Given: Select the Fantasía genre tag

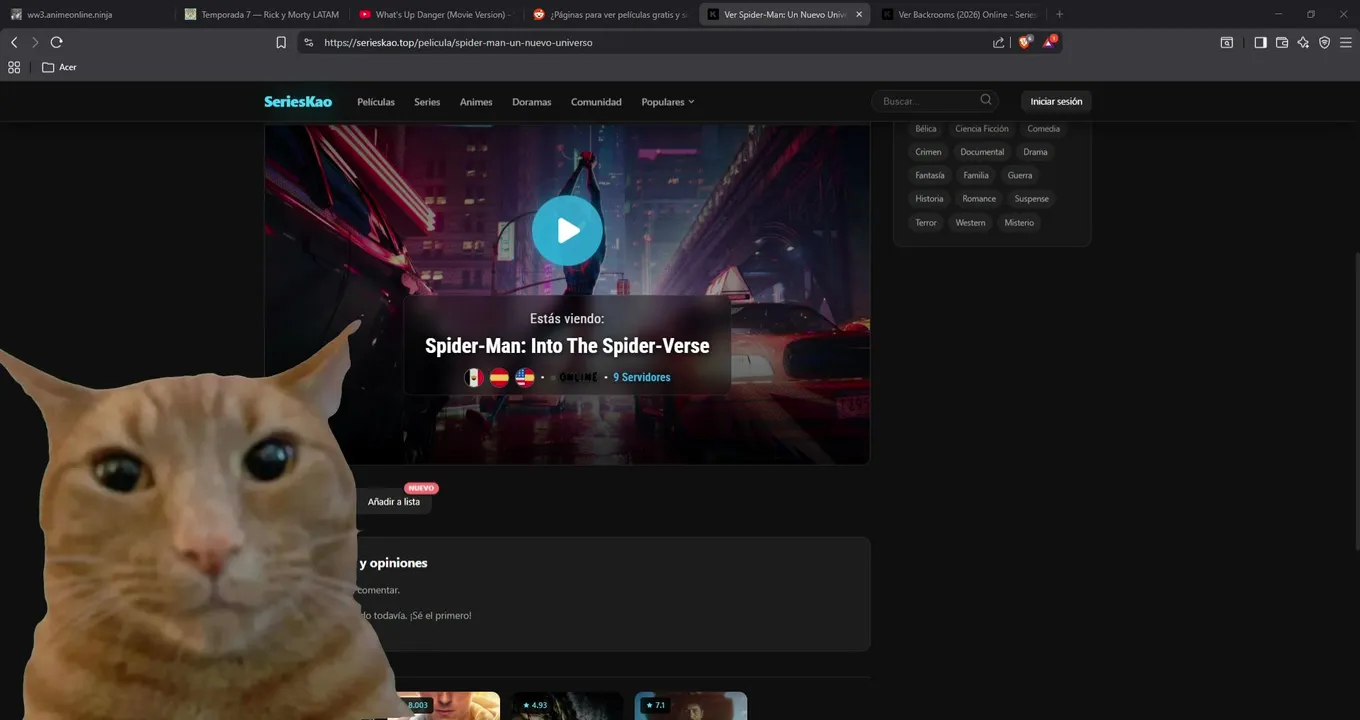Looking at the screenshot, I should tap(929, 175).
